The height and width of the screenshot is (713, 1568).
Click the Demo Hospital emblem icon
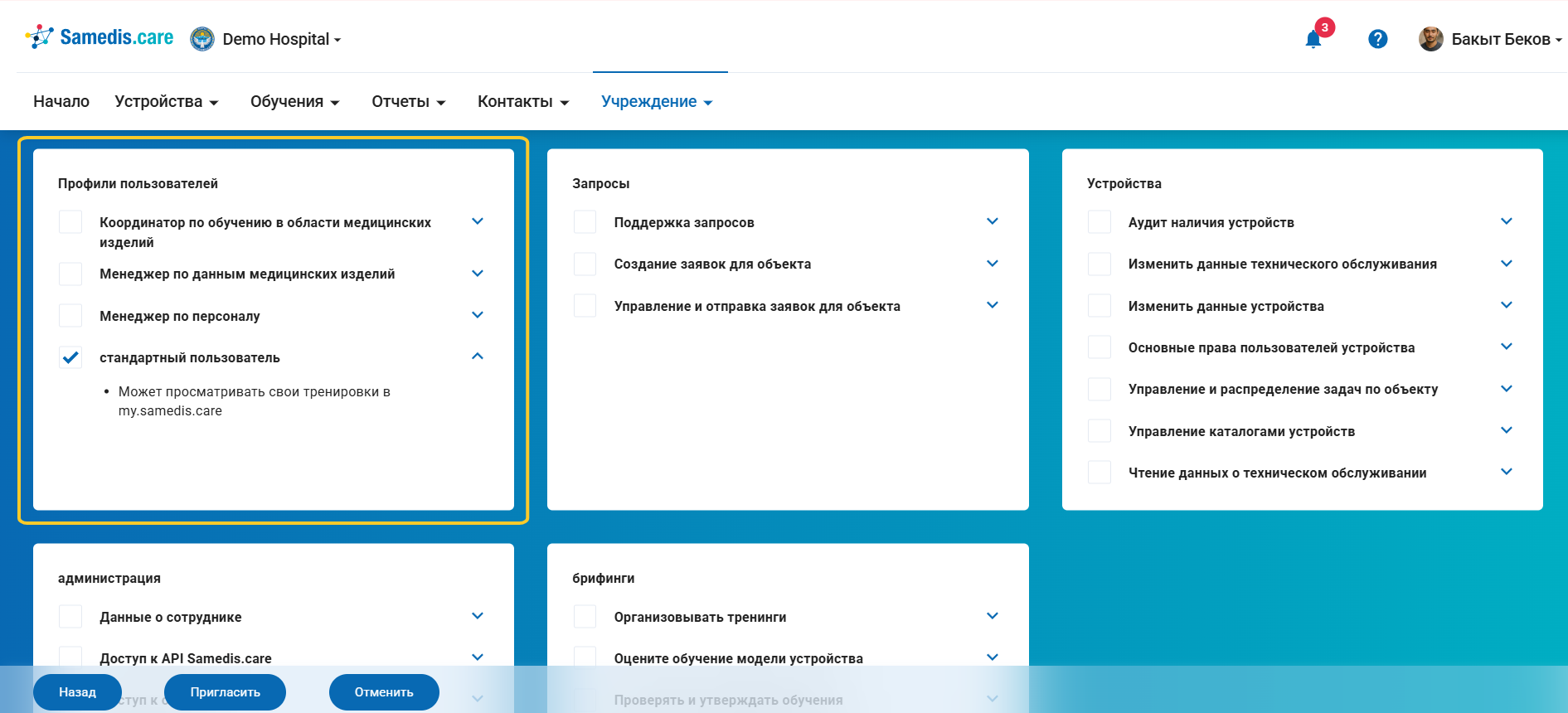pos(202,39)
